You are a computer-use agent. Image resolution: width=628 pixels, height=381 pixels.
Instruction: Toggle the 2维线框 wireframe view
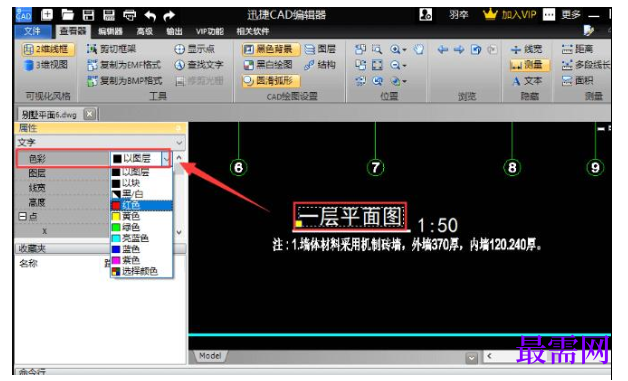(48, 49)
